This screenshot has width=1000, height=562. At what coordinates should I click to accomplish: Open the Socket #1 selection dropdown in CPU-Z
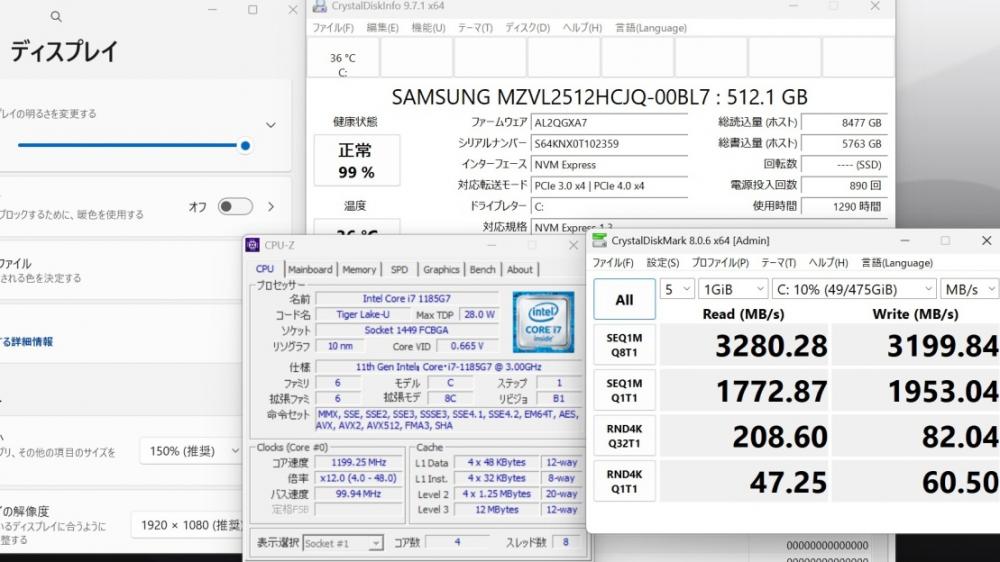tap(343, 543)
